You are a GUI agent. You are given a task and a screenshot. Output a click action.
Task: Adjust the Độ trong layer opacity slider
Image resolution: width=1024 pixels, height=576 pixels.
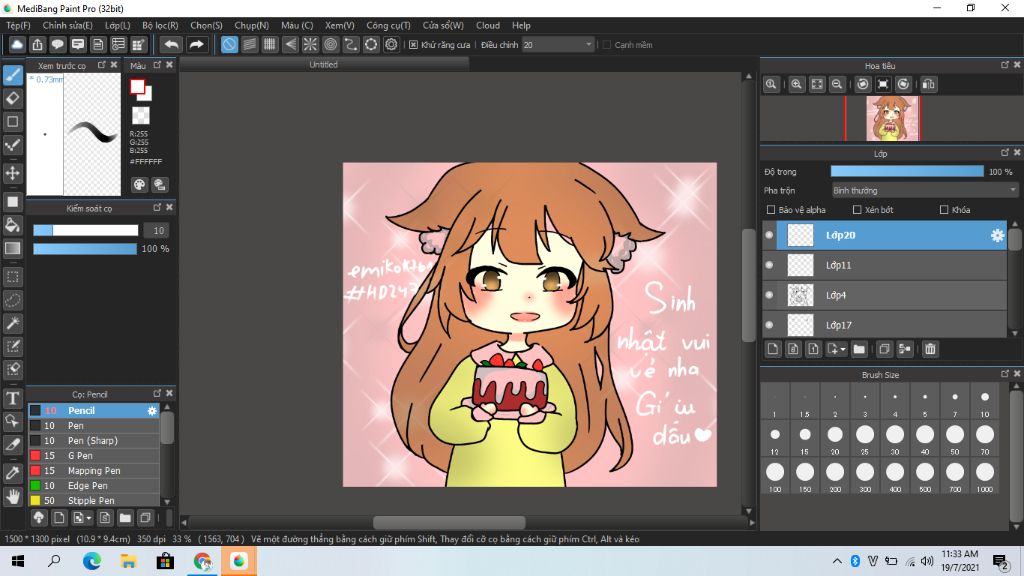point(907,172)
